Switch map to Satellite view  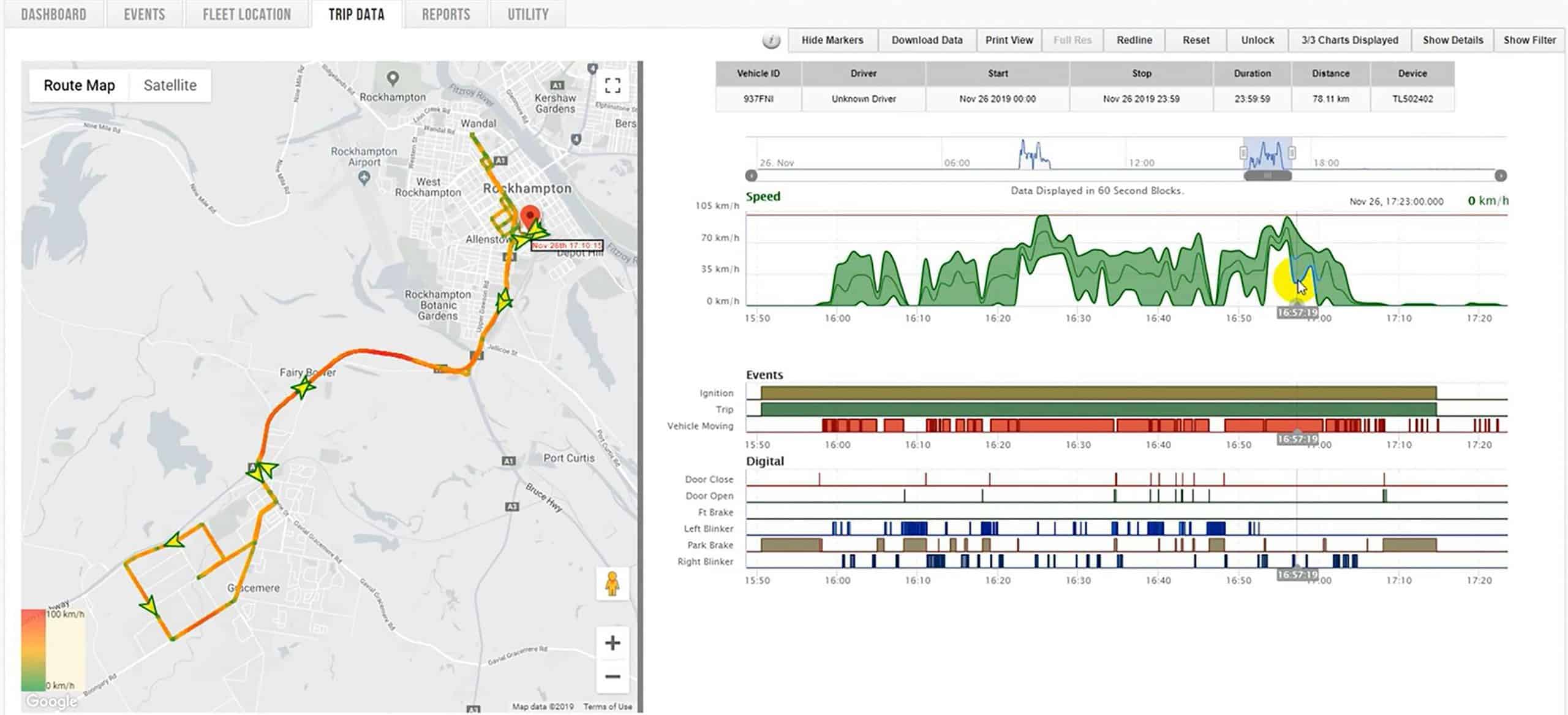(x=170, y=85)
